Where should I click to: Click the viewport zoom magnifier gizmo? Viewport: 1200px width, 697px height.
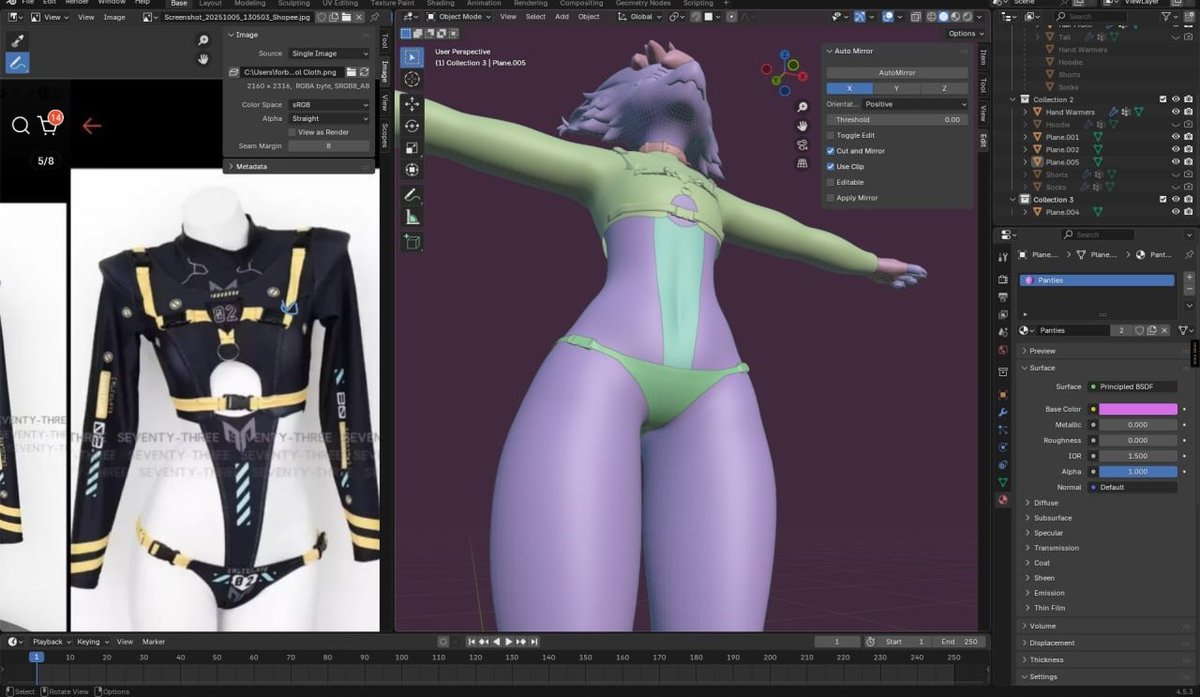click(x=802, y=107)
